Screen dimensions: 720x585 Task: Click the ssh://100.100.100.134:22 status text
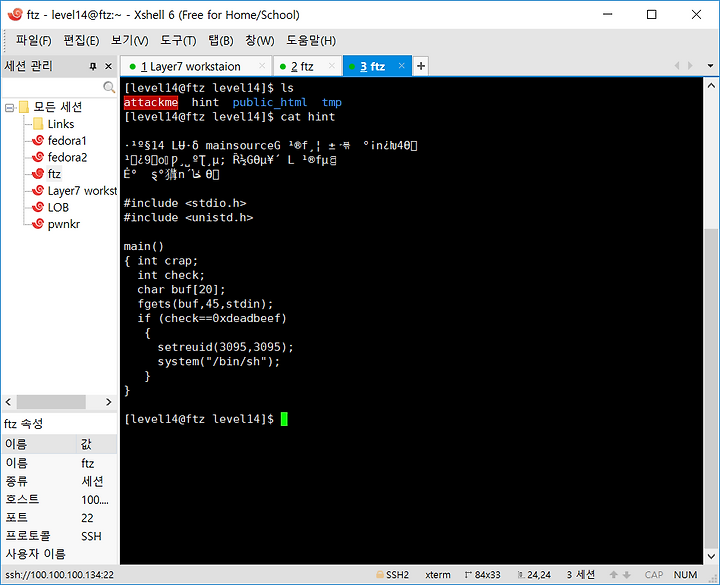[59, 575]
